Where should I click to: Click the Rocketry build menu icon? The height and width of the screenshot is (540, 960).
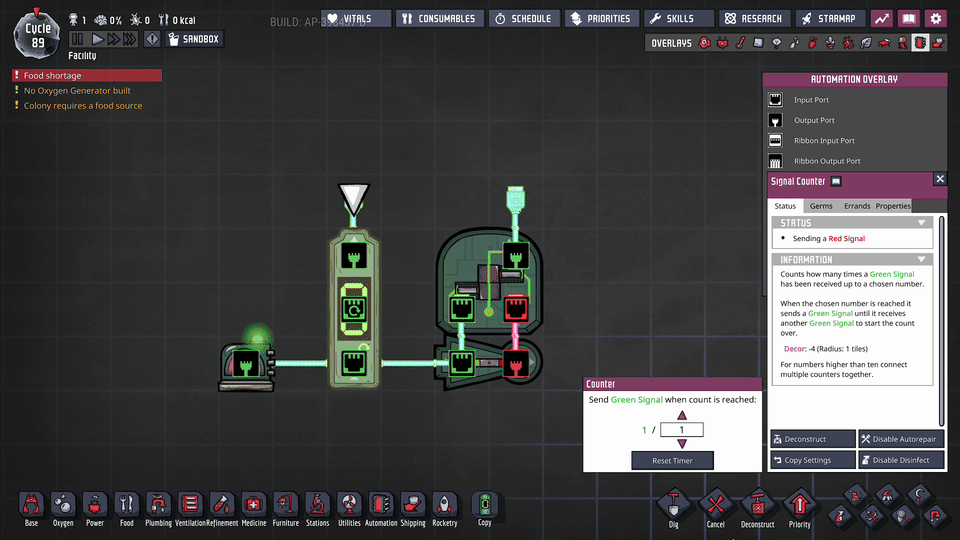tap(444, 505)
